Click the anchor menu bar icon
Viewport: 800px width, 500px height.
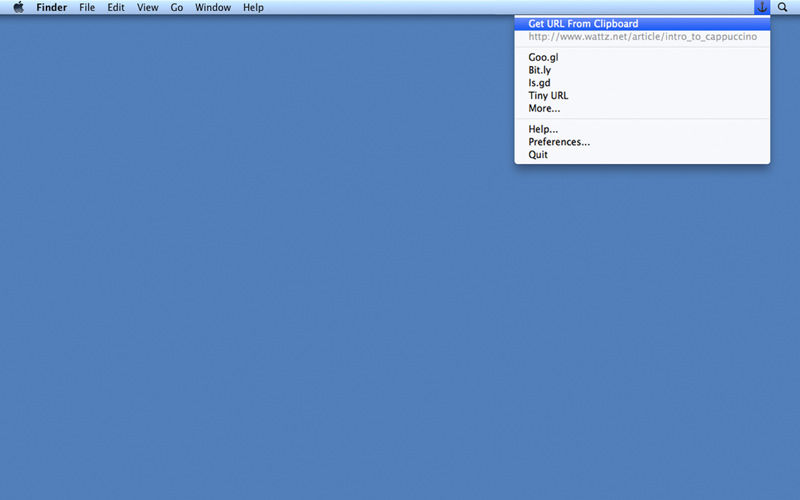tap(762, 7)
